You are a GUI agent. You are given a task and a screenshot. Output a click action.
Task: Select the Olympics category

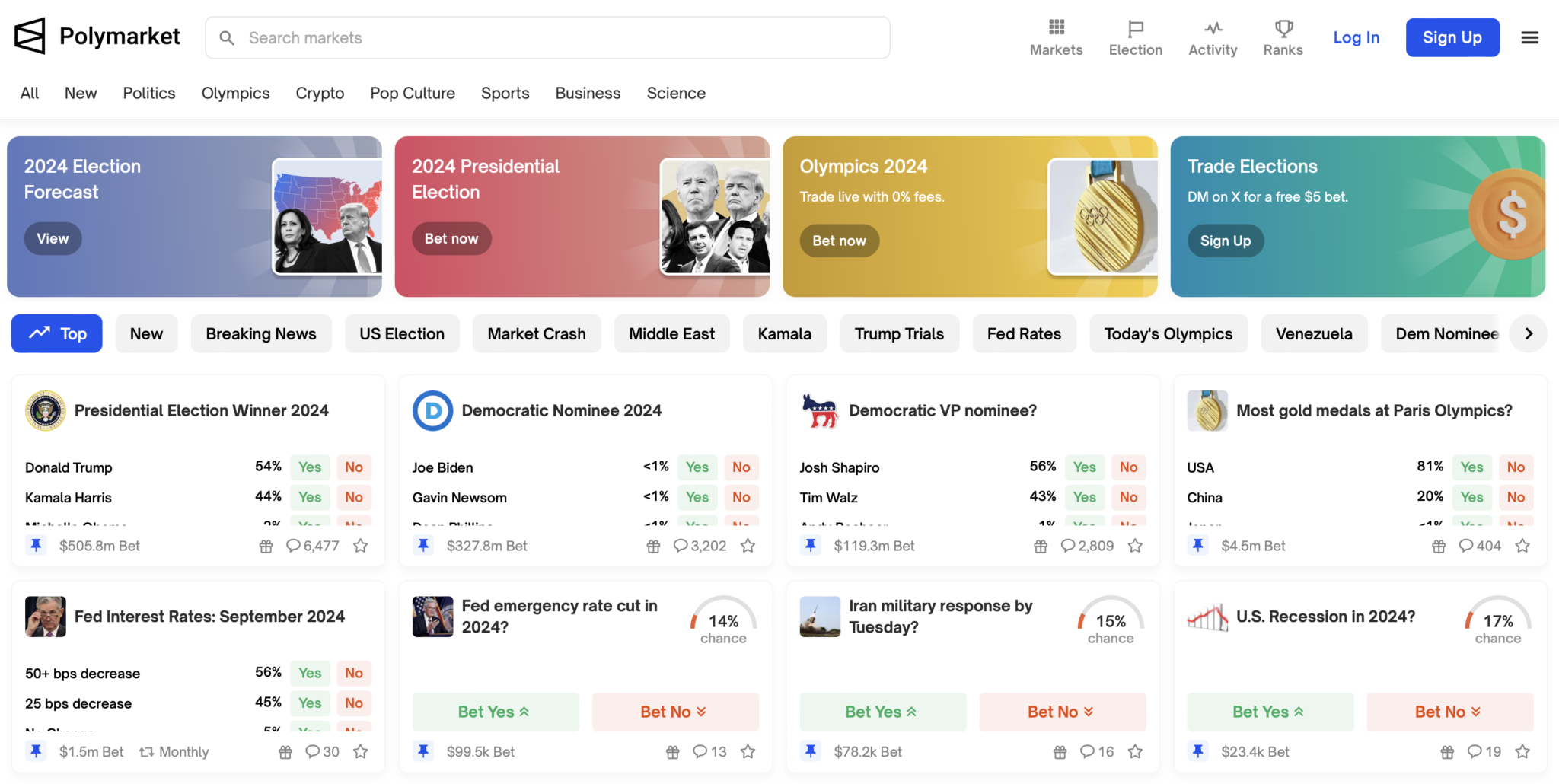click(235, 93)
